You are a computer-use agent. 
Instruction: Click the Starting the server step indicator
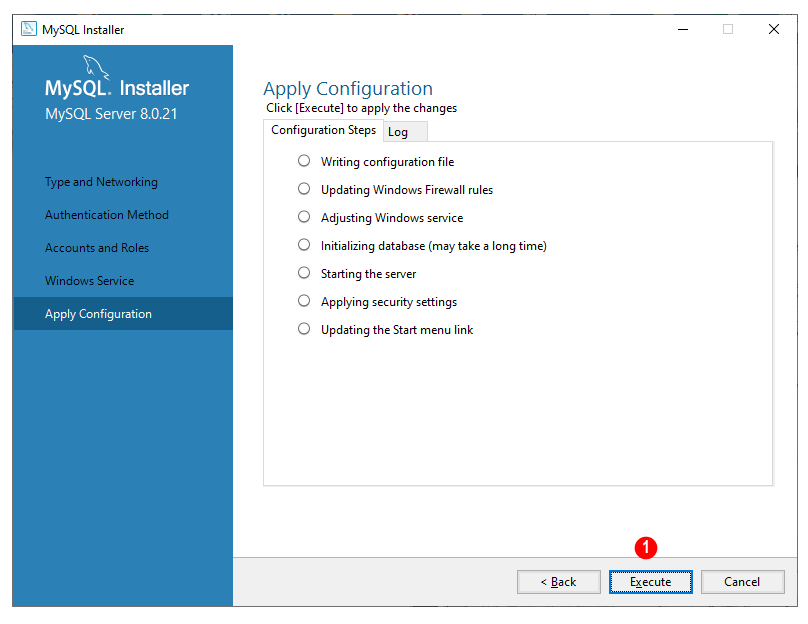[x=304, y=273]
